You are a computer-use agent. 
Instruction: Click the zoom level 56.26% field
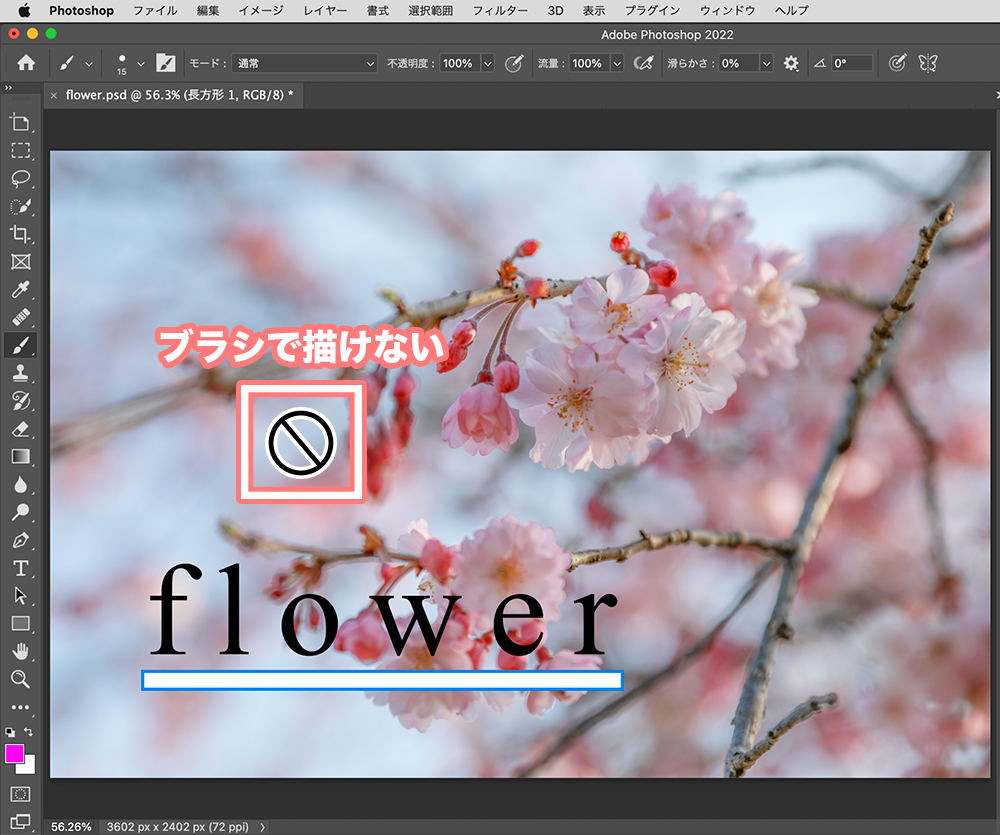tap(71, 827)
